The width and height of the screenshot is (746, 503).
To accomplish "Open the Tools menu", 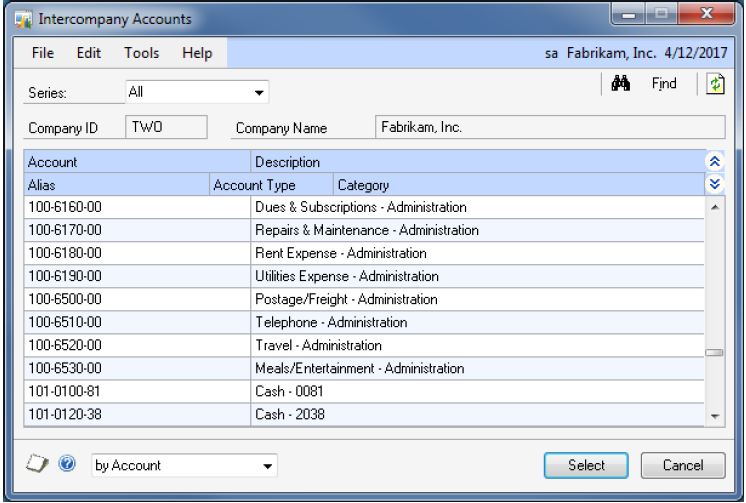I will [142, 53].
